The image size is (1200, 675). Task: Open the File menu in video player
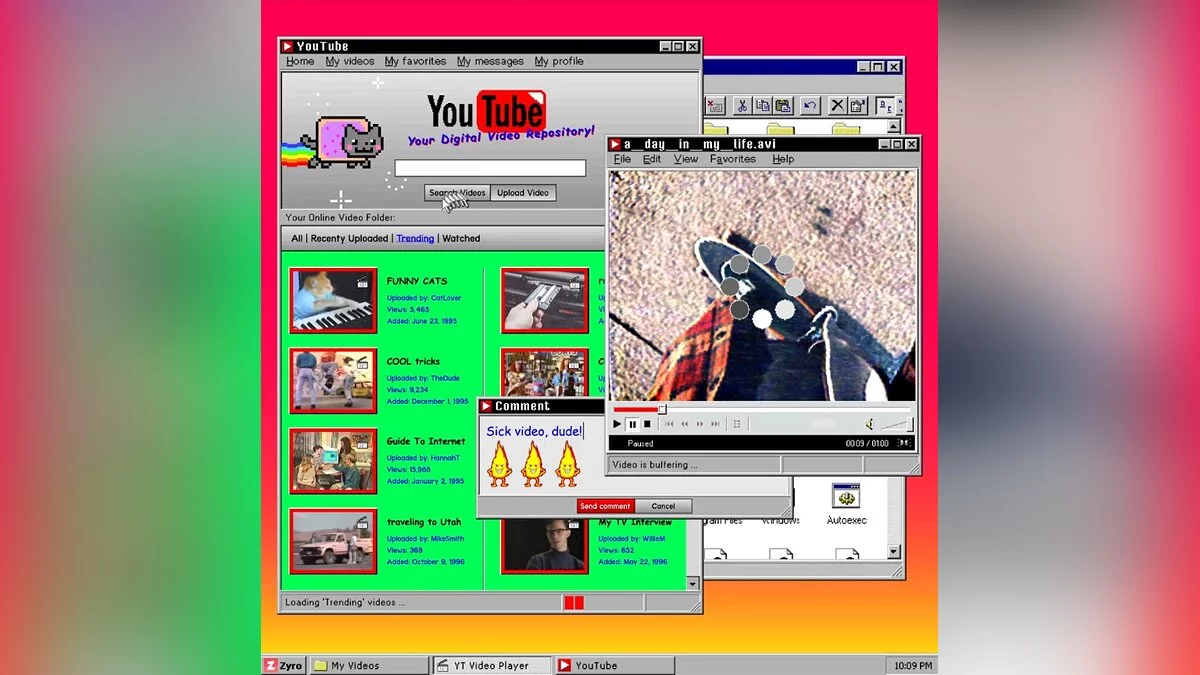(x=622, y=159)
